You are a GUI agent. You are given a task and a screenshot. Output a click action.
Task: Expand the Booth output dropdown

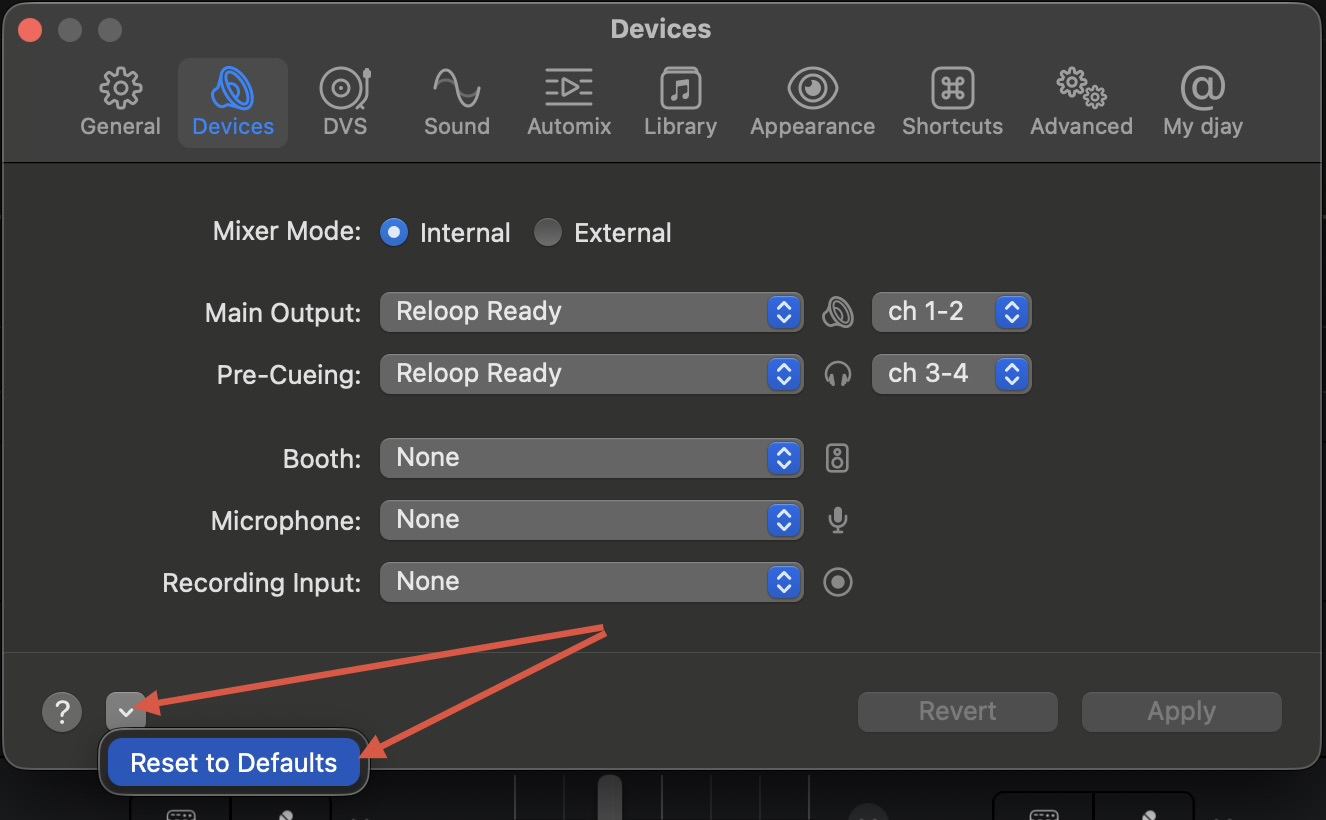(x=591, y=458)
